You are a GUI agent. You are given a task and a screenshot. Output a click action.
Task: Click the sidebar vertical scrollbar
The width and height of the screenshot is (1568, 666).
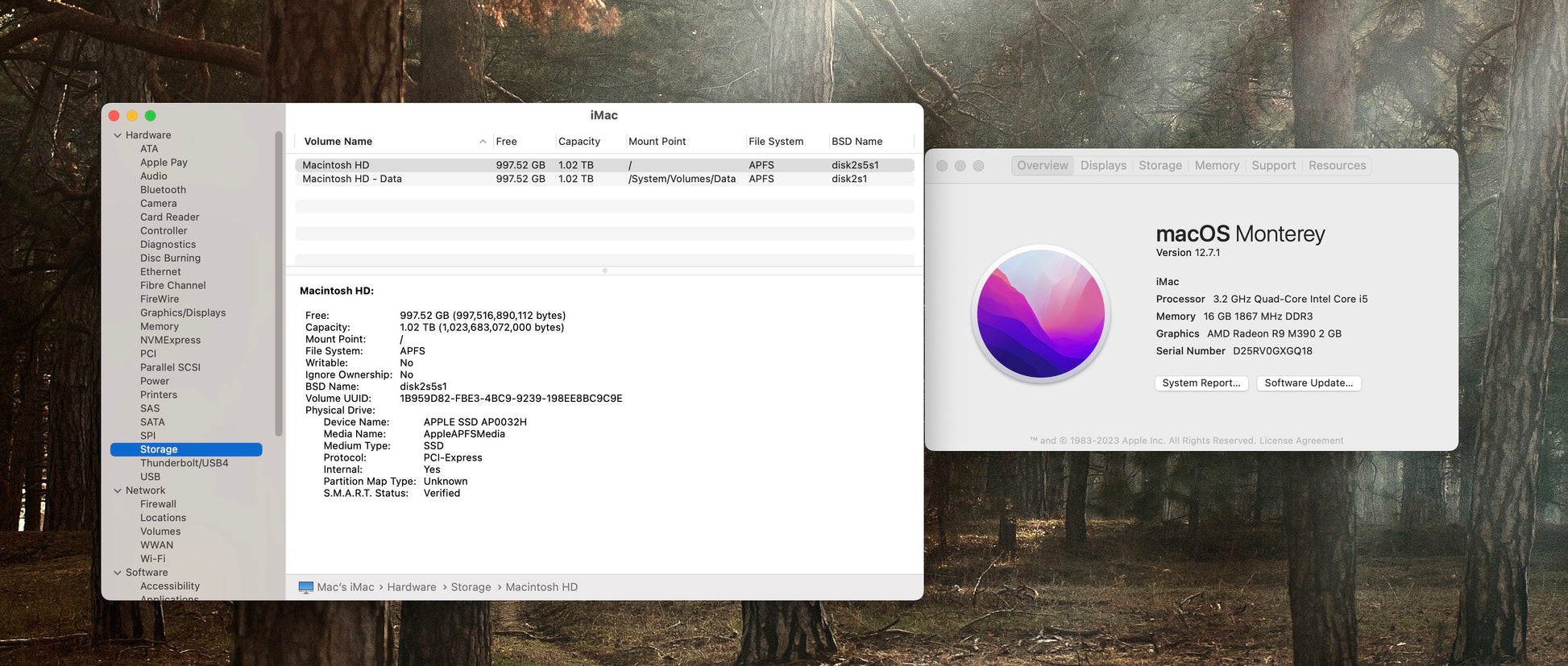(x=279, y=282)
